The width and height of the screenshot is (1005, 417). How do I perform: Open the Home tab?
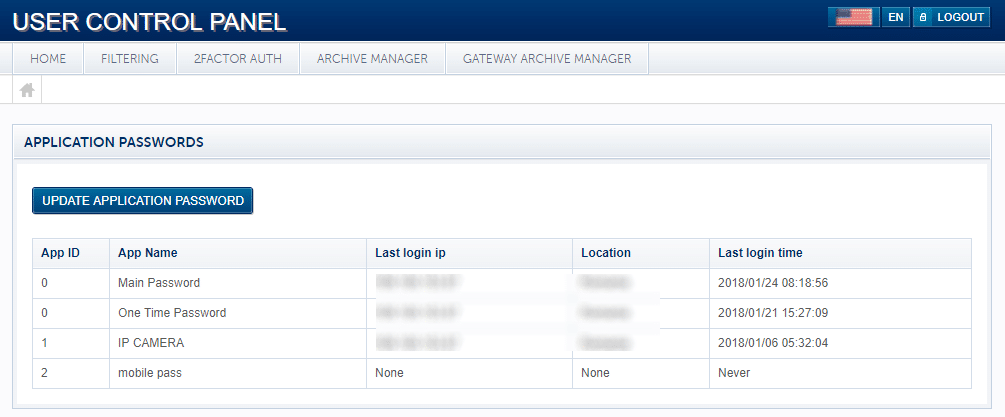tap(48, 59)
